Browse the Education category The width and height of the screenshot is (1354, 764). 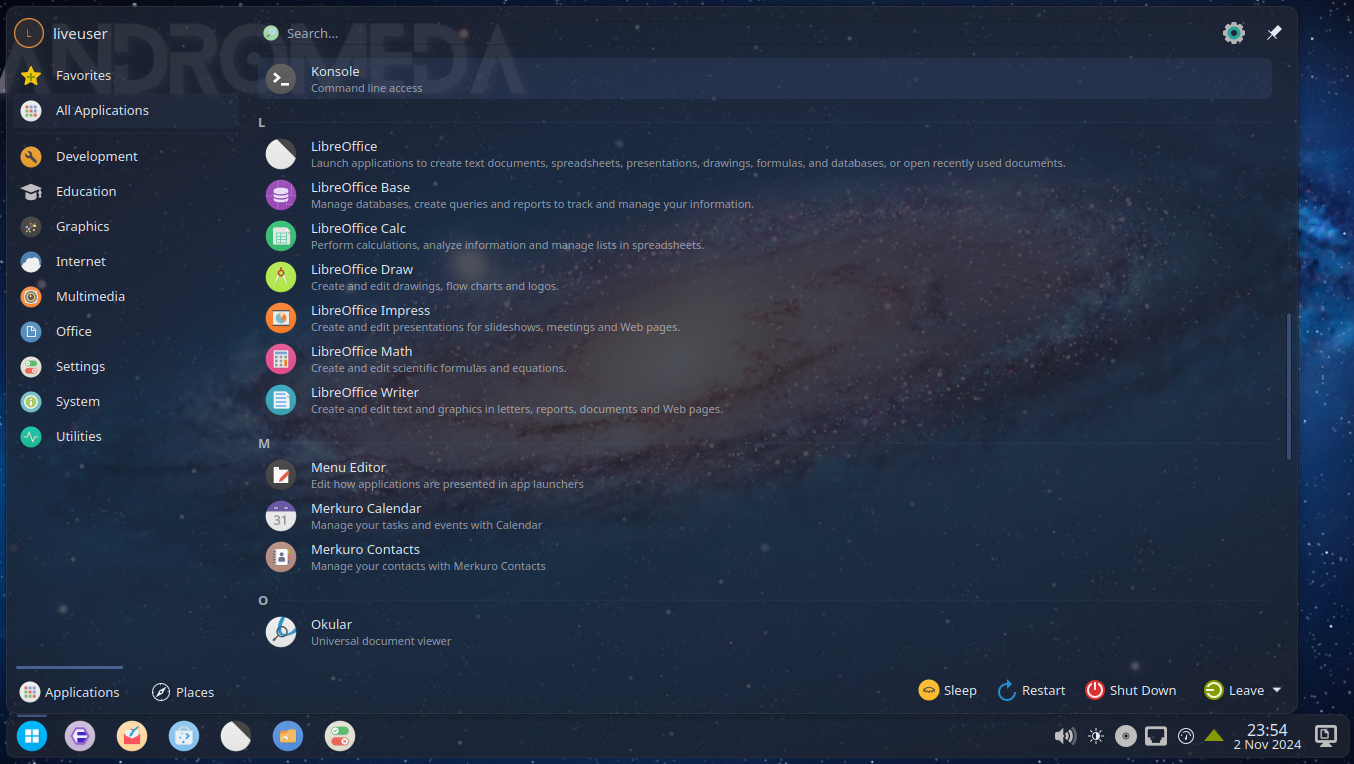(x=127, y=191)
